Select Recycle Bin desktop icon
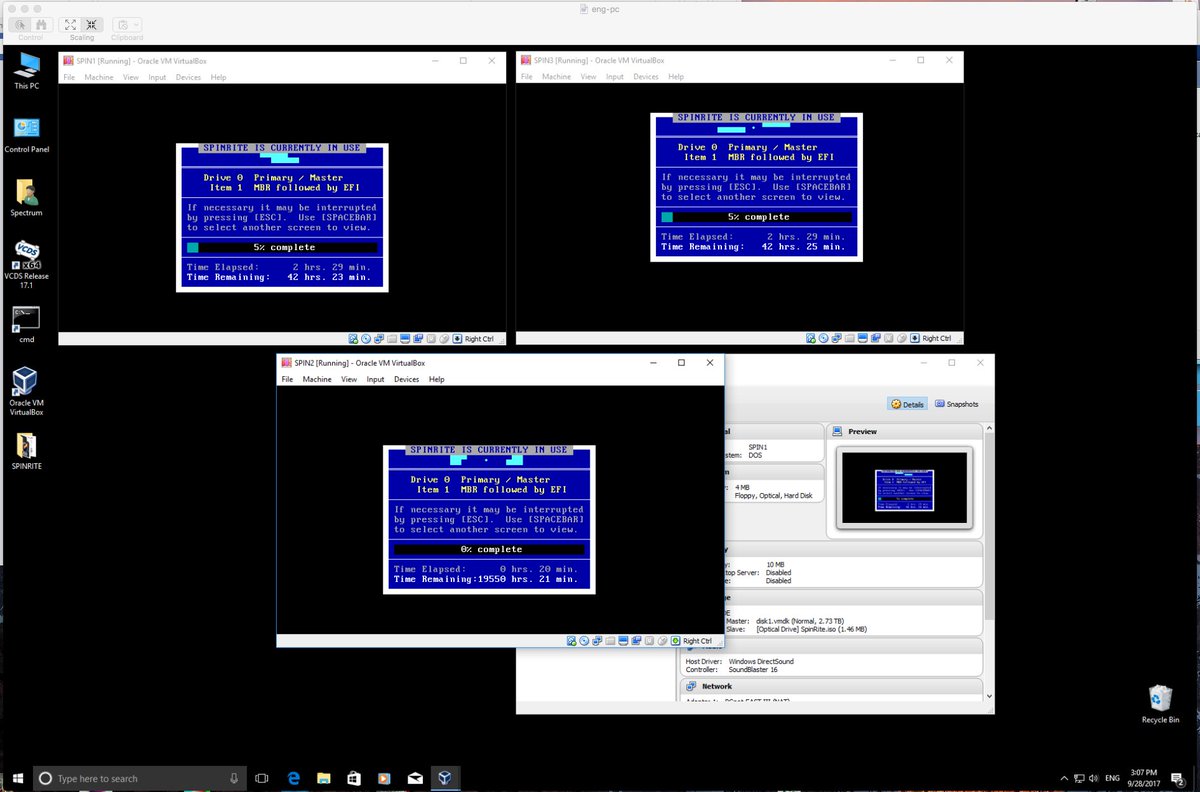Screen dimensions: 1200x792 (x=1160, y=705)
